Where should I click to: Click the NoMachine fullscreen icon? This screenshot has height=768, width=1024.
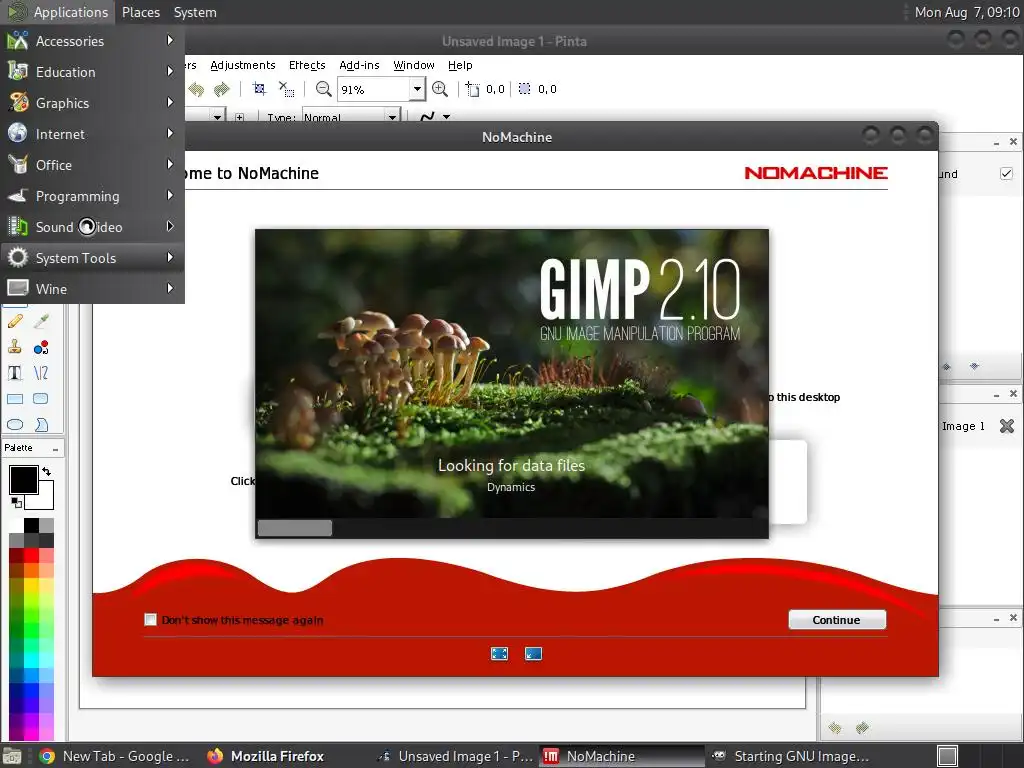pyautogui.click(x=500, y=654)
